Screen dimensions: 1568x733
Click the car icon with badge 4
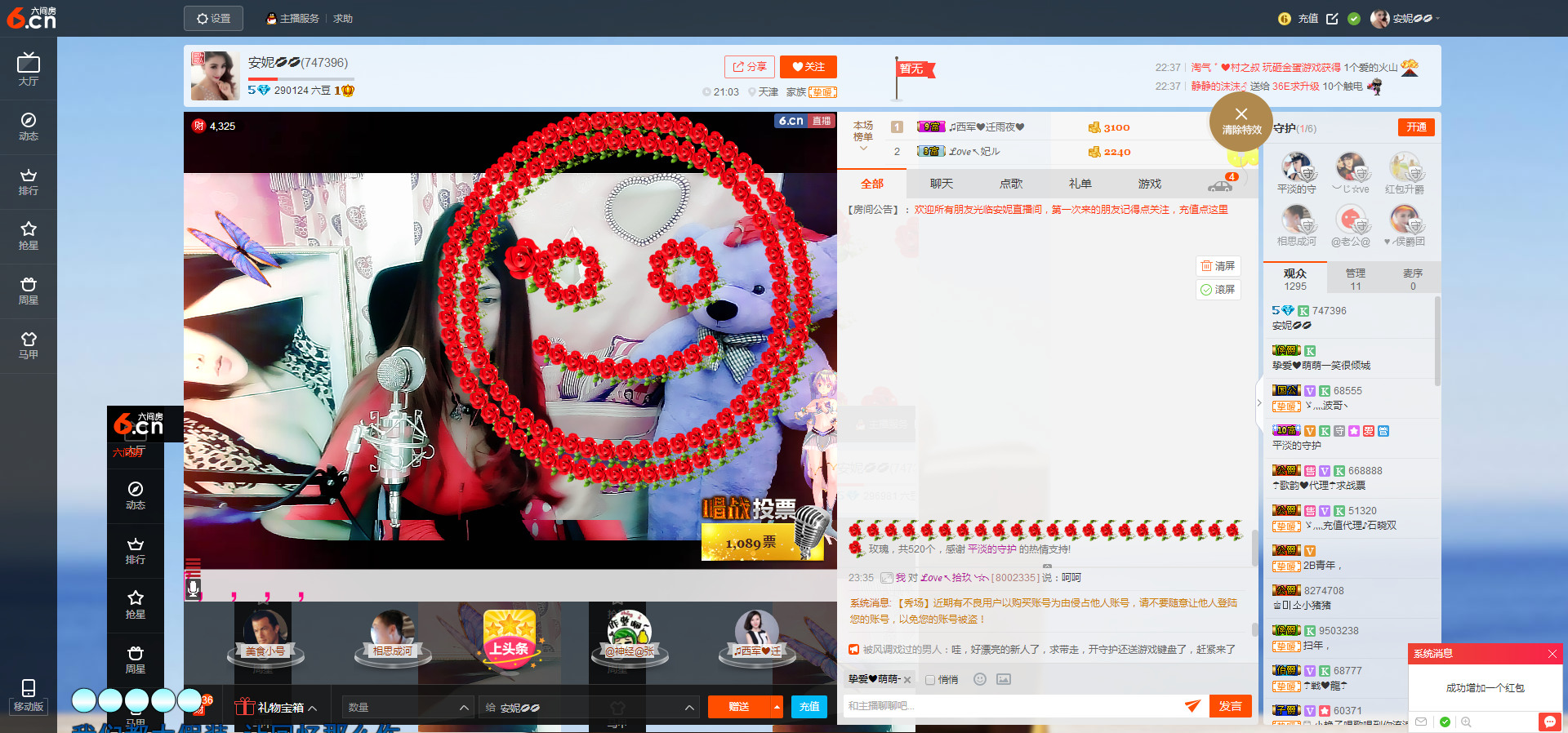click(1222, 184)
